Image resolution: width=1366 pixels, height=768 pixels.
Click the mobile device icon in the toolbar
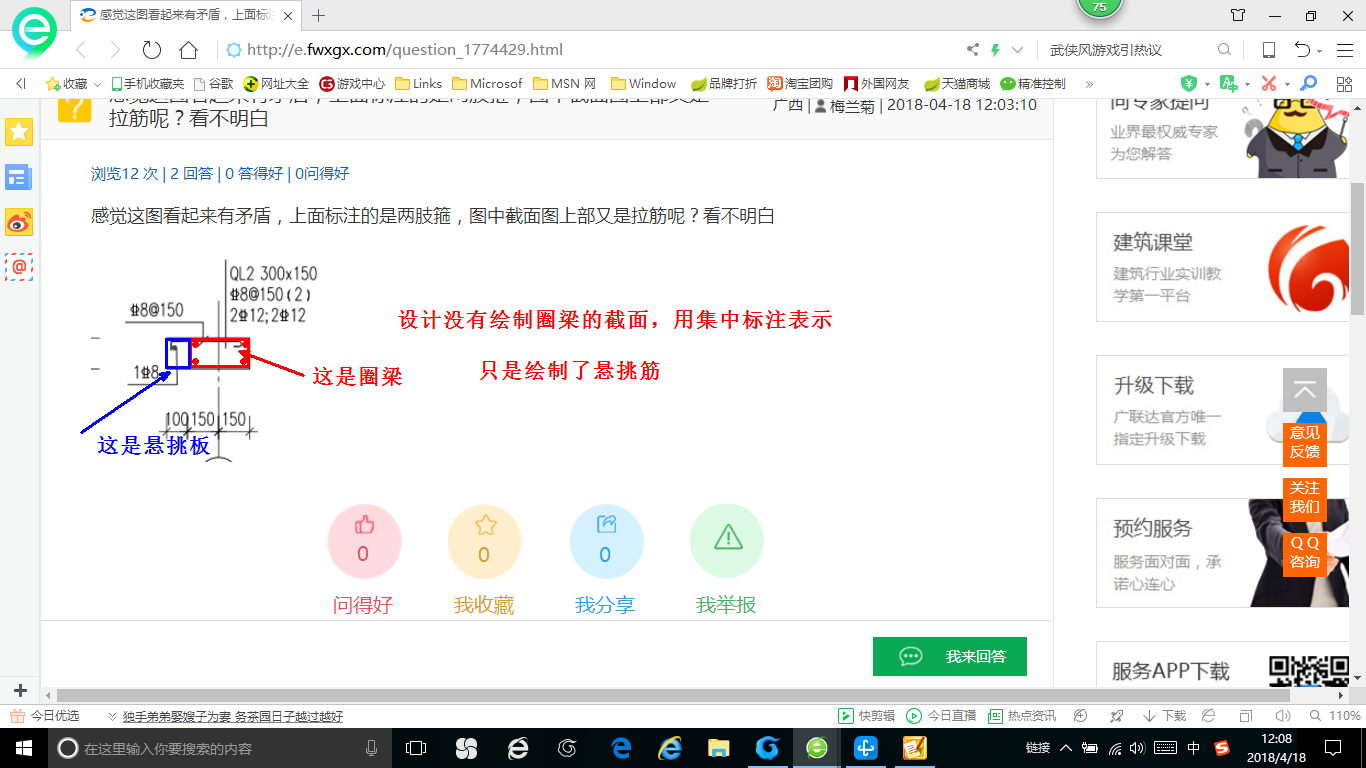(1268, 50)
